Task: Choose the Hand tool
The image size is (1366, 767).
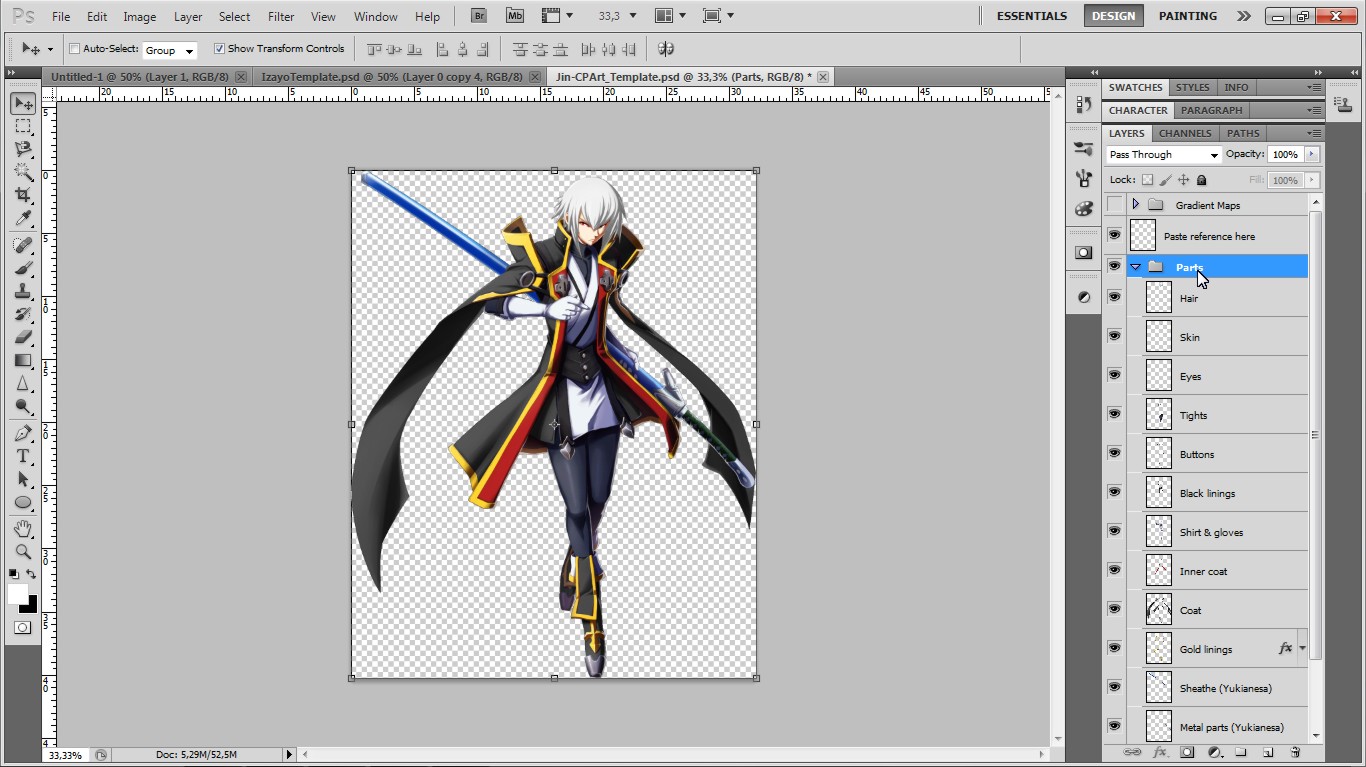Action: pos(23,528)
